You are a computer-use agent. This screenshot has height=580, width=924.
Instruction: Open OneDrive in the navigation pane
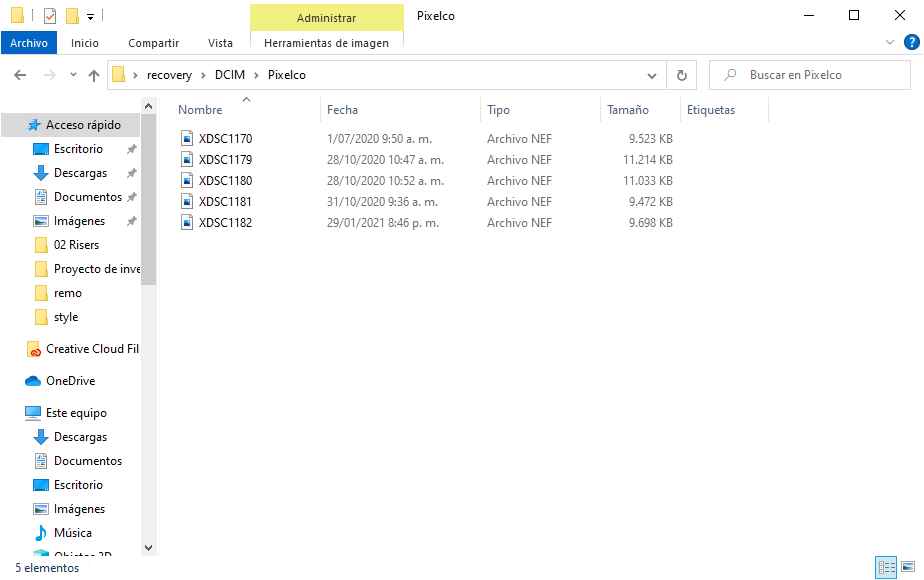70,381
